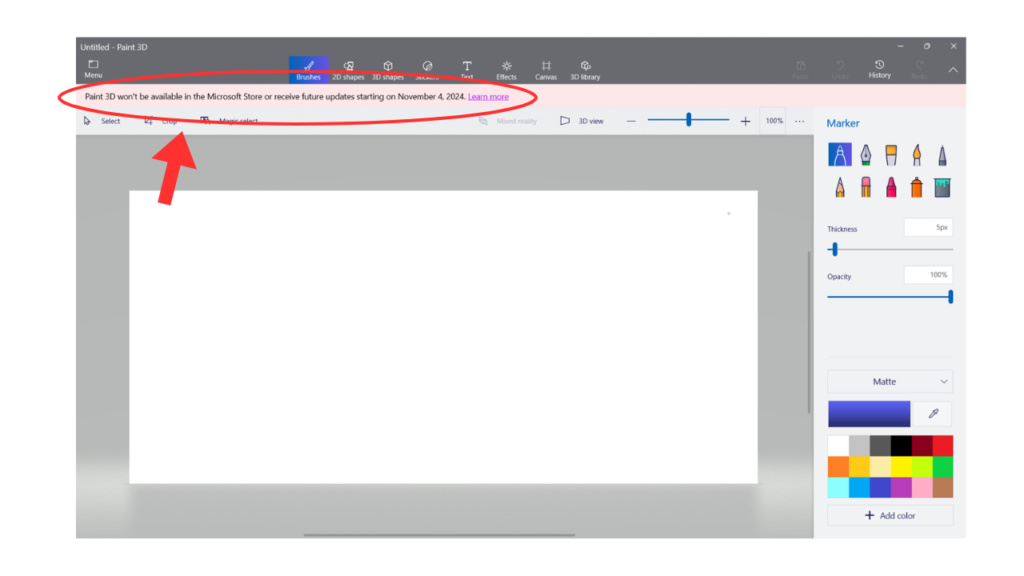The width and height of the screenshot is (1024, 576).
Task: Pick the white color swatch
Action: pos(838,445)
